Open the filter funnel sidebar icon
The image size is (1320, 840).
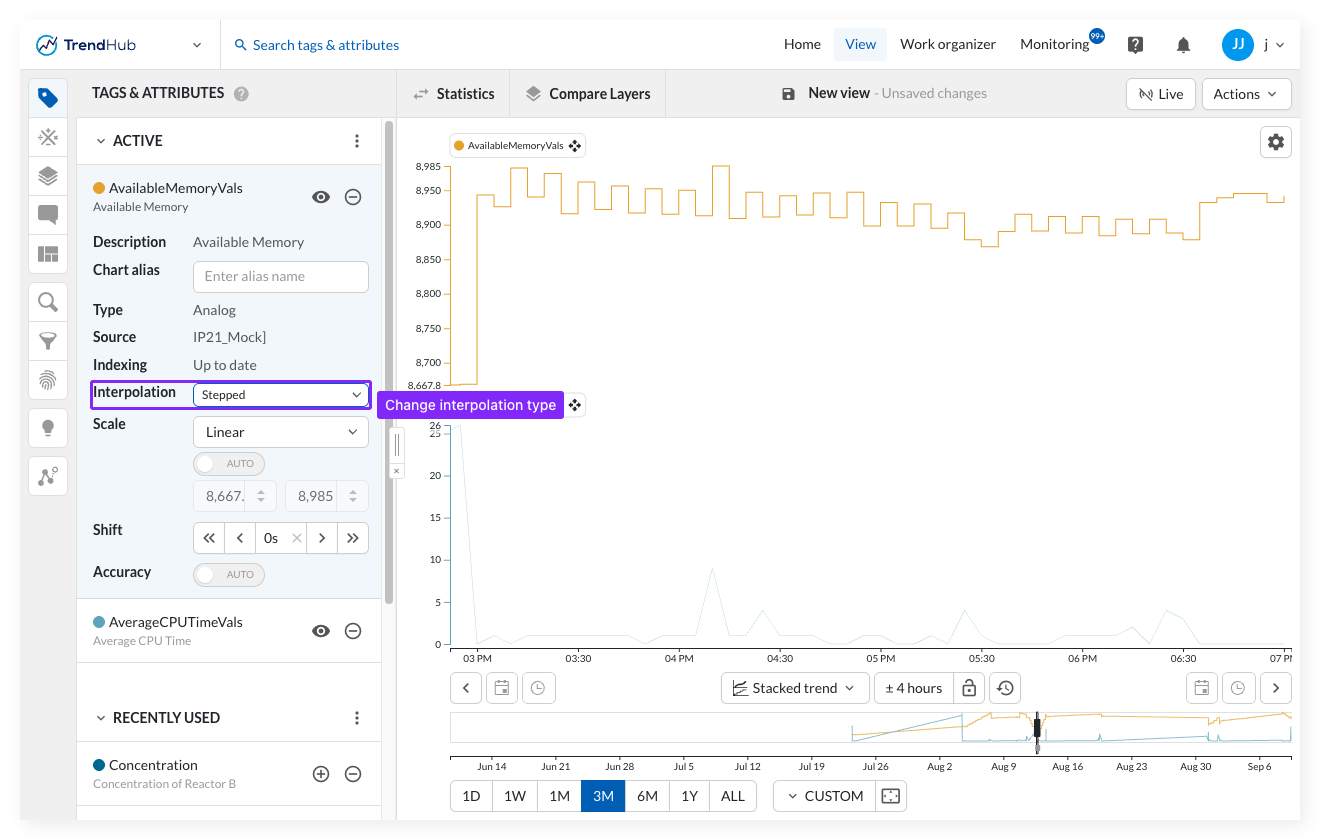point(47,341)
